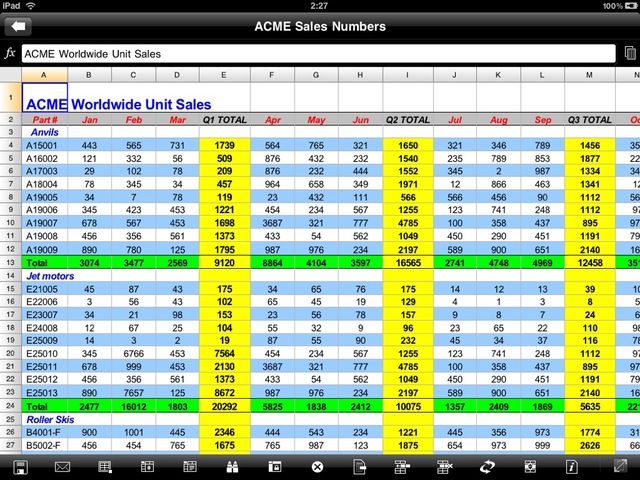Select the 'Total' label in row 13
Image resolution: width=640 pixels, height=480 pixels.
point(44,263)
